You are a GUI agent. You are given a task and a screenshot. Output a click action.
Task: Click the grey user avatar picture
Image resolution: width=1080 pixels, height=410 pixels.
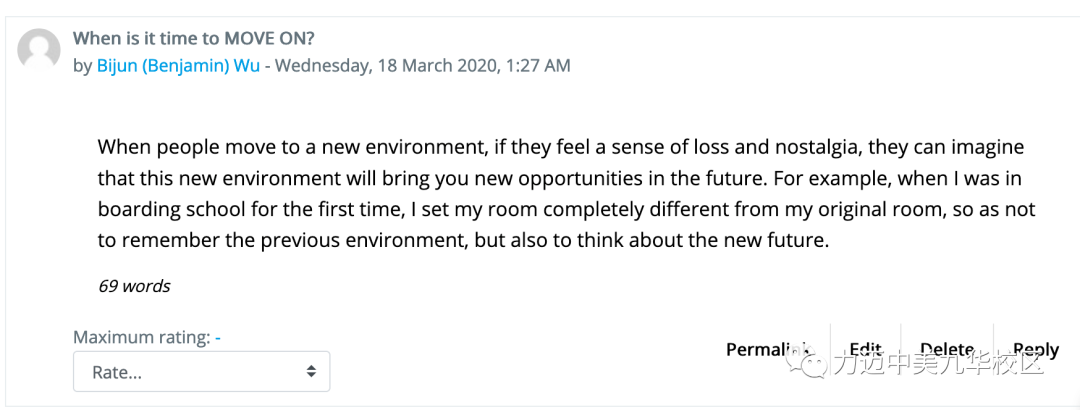tap(39, 50)
